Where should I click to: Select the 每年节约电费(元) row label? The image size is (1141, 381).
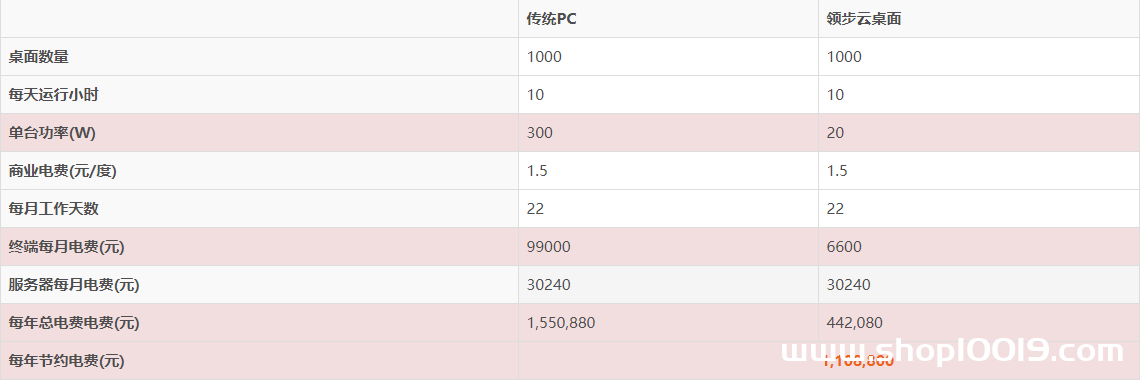[66, 361]
